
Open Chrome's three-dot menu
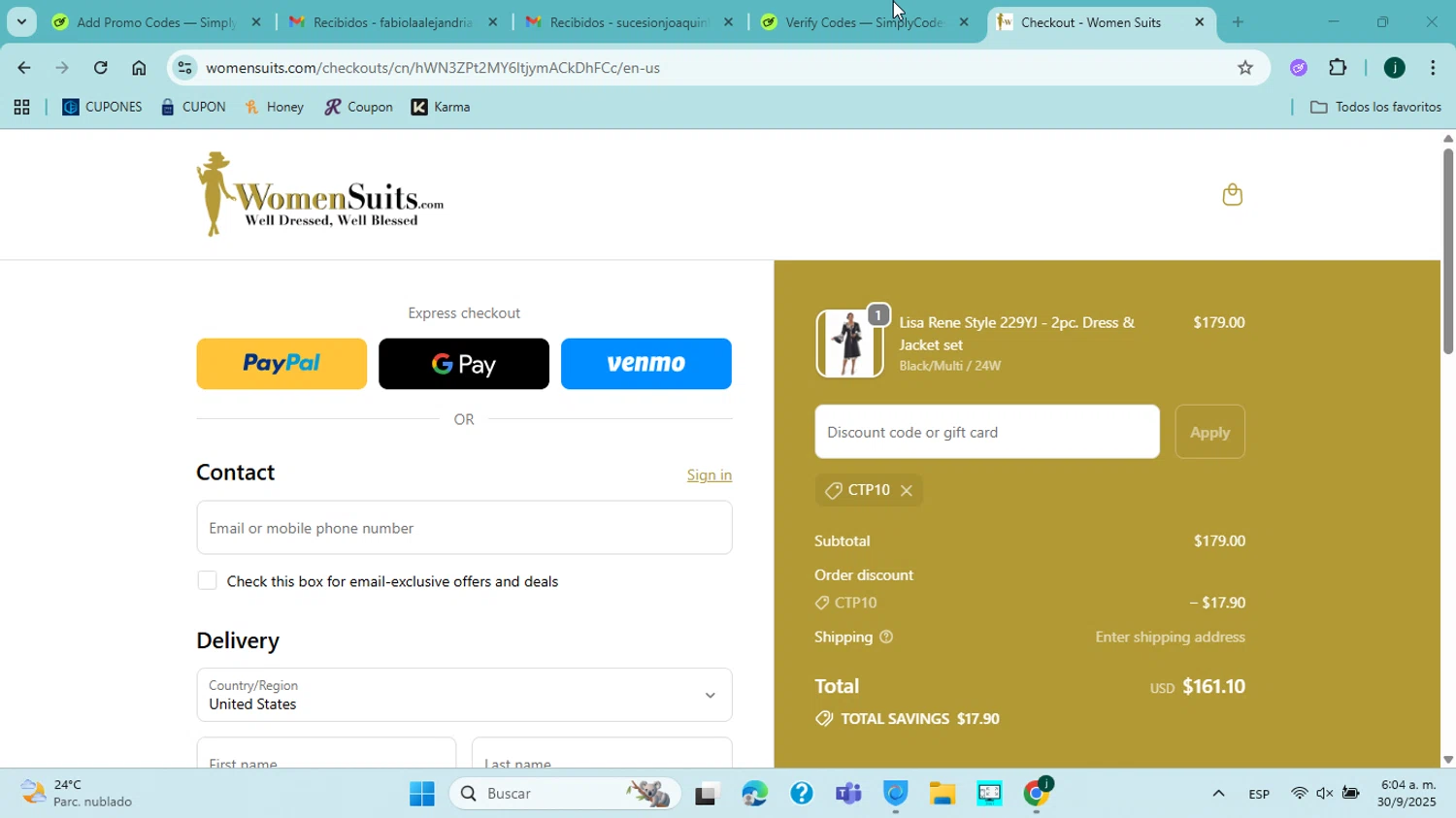(x=1433, y=68)
